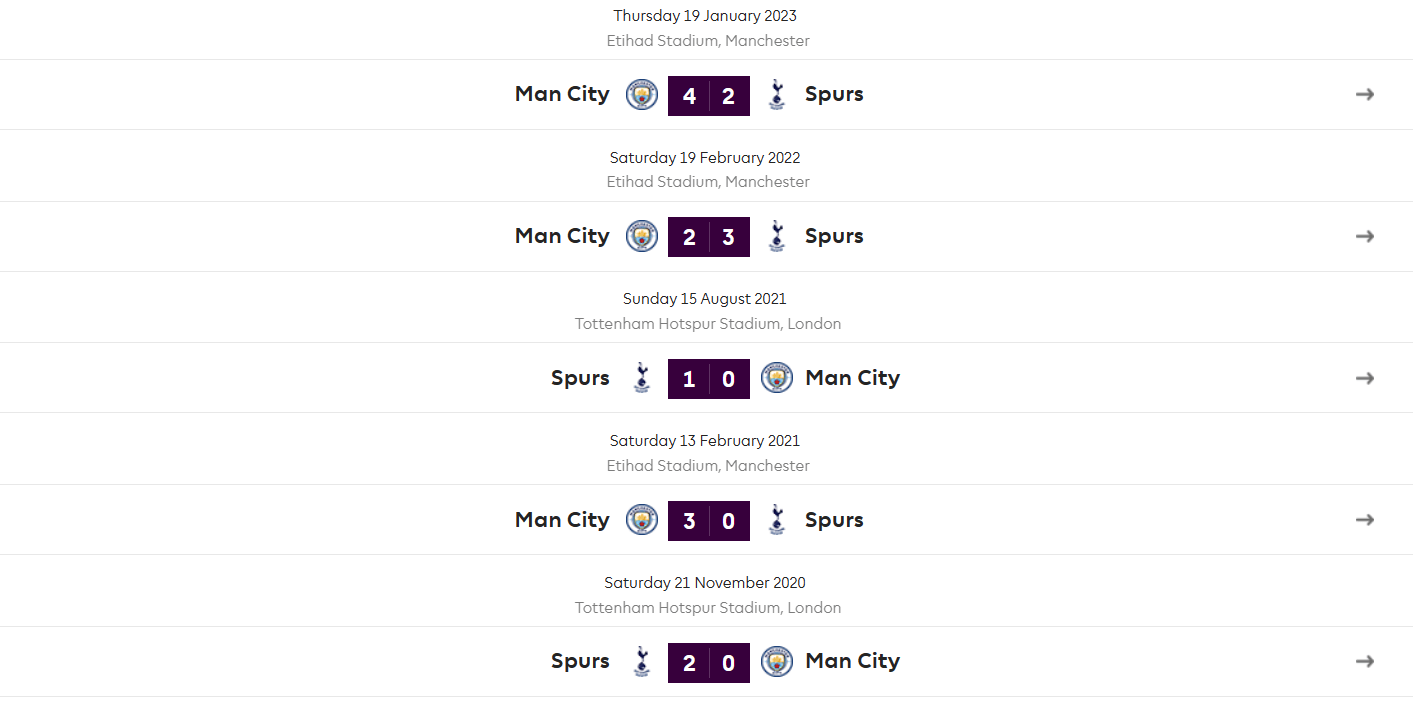Open arrow for 19 February 2022 match

pos(1365,237)
